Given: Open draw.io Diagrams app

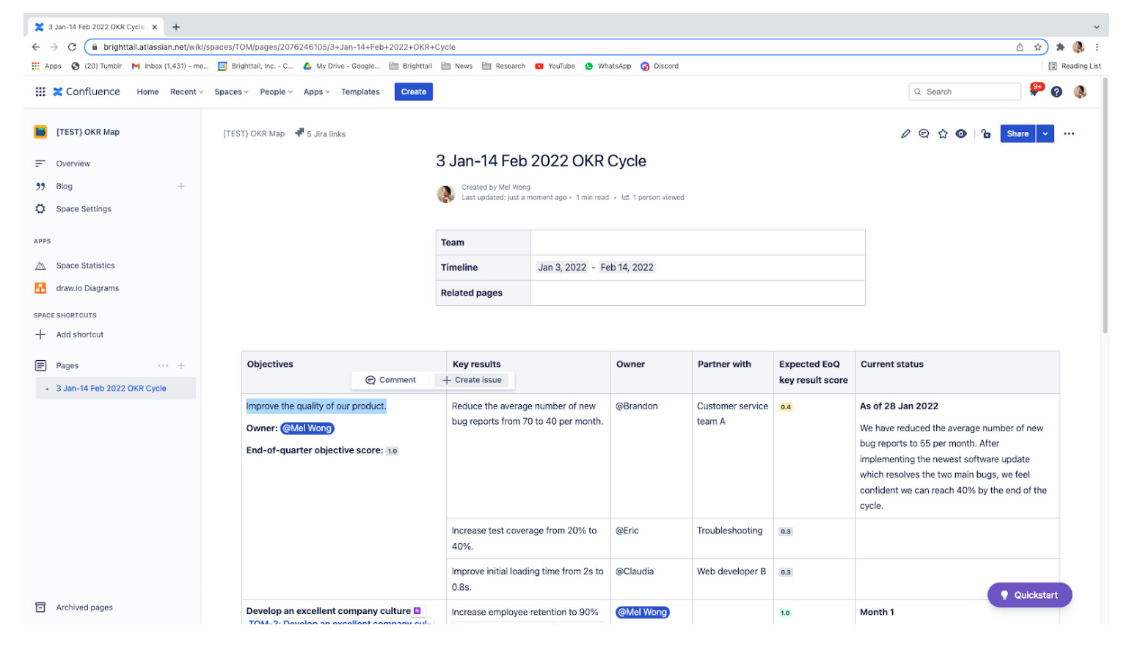Looking at the screenshot, I should click(x=87, y=288).
